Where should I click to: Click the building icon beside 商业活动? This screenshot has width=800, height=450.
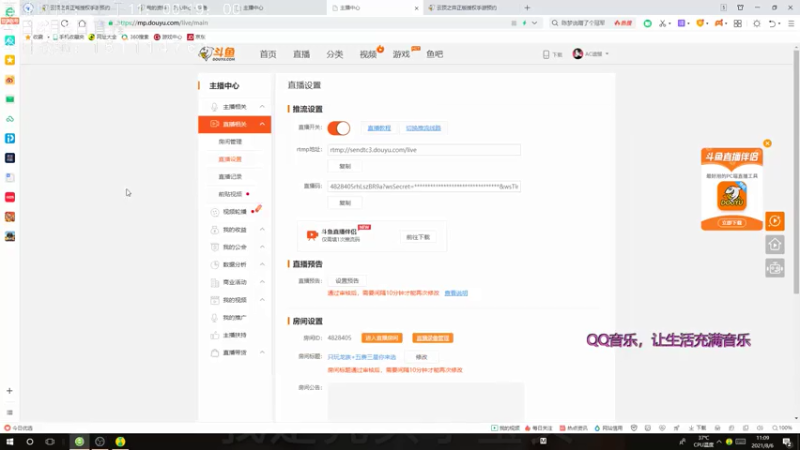[x=215, y=282]
